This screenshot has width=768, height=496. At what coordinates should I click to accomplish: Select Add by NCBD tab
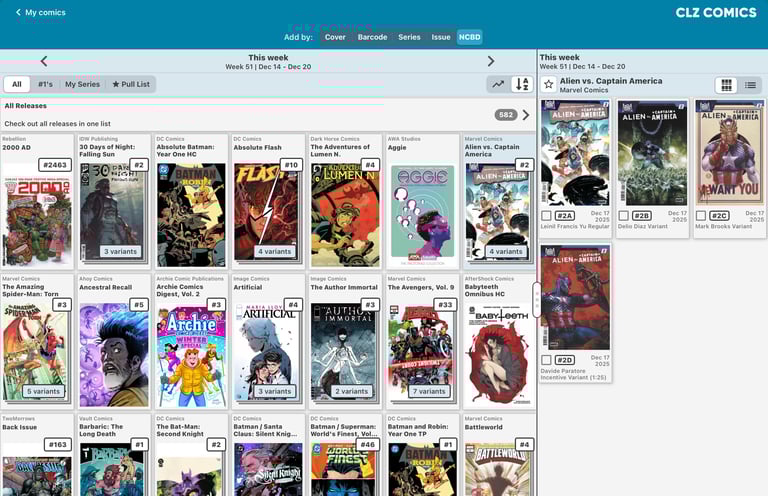click(x=469, y=37)
